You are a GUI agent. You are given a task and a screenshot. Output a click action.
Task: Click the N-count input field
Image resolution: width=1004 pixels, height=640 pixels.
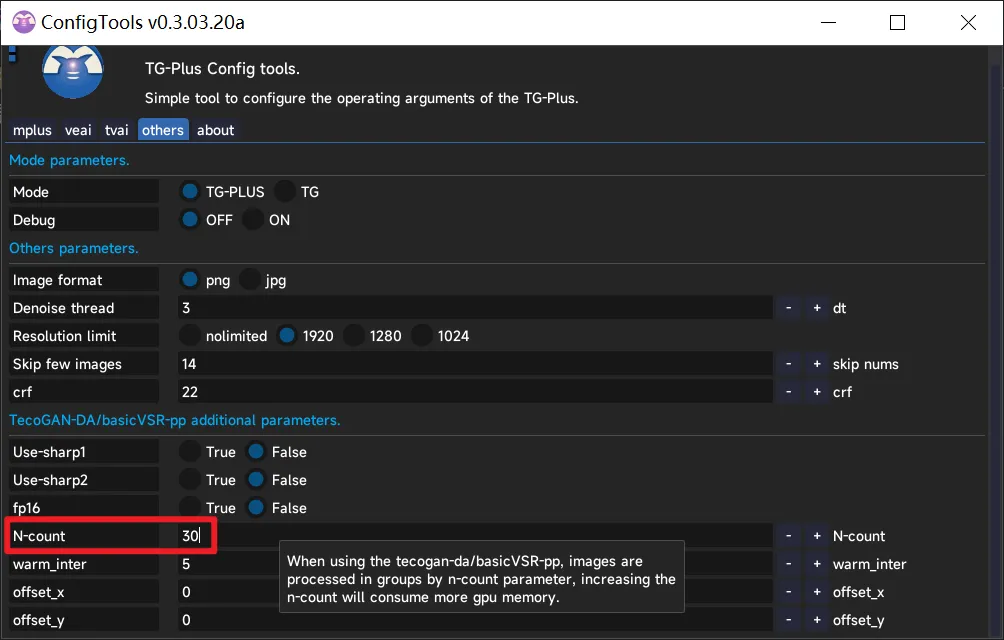[475, 536]
